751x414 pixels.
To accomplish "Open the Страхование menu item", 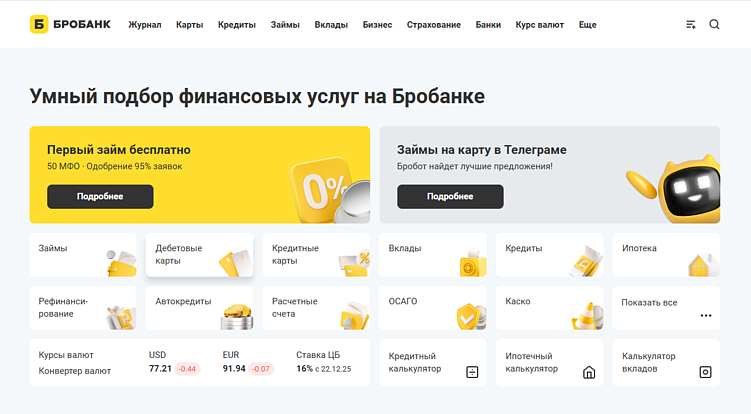I will [434, 25].
